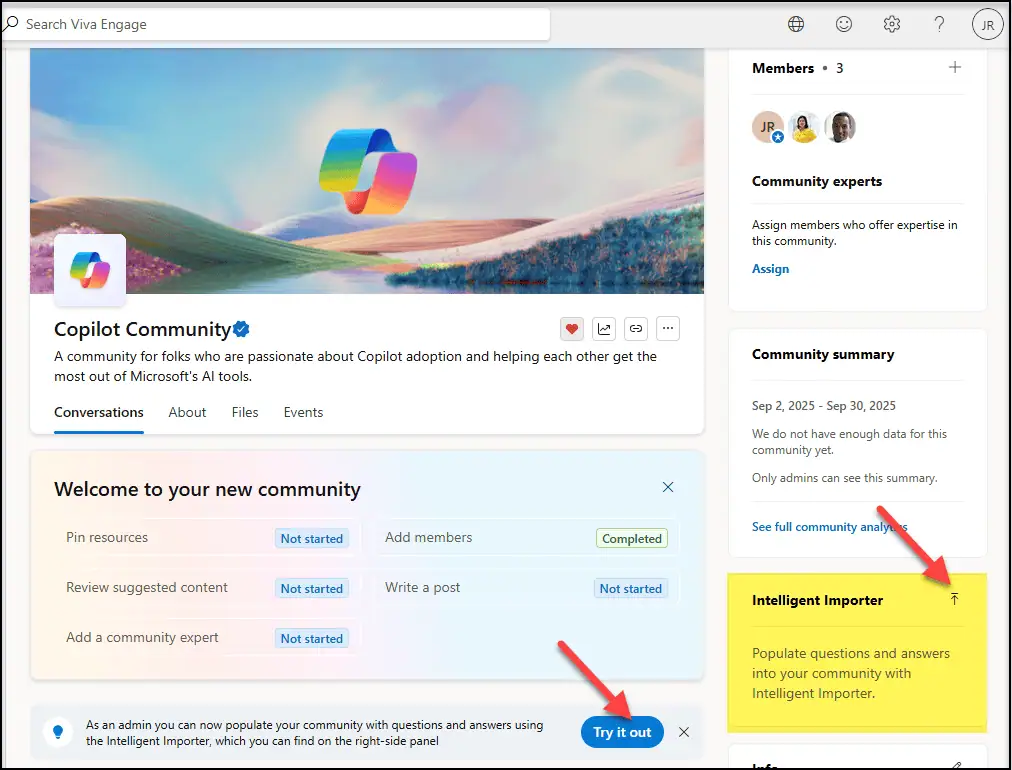This screenshot has height=770, width=1012.
Task: Open the JR profile avatar menu
Action: [987, 24]
